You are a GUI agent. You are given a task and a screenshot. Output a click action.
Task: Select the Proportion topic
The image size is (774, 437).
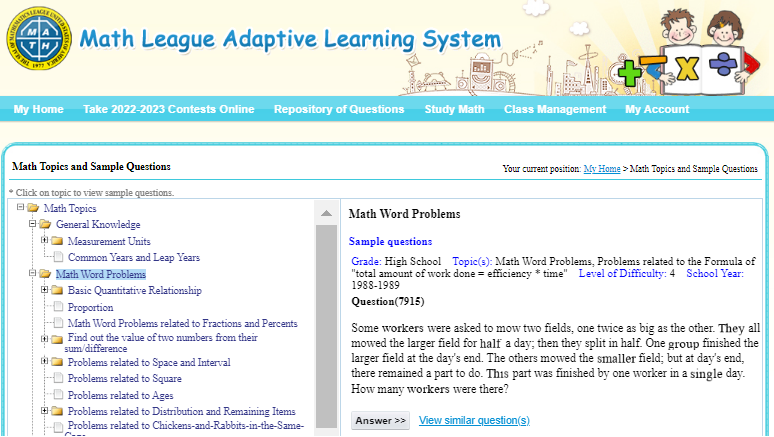pos(90,307)
